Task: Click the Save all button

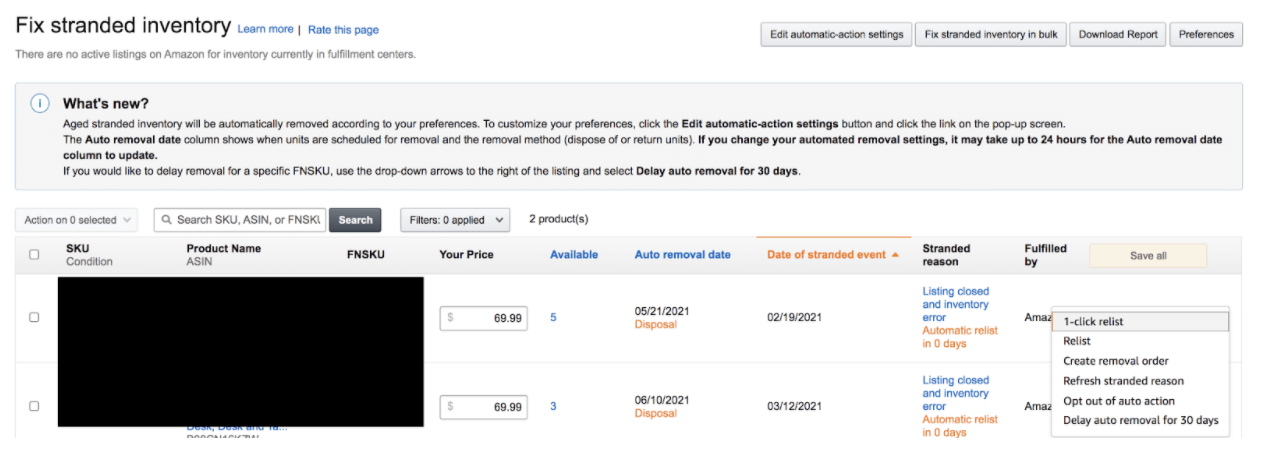Action: pyautogui.click(x=1147, y=256)
